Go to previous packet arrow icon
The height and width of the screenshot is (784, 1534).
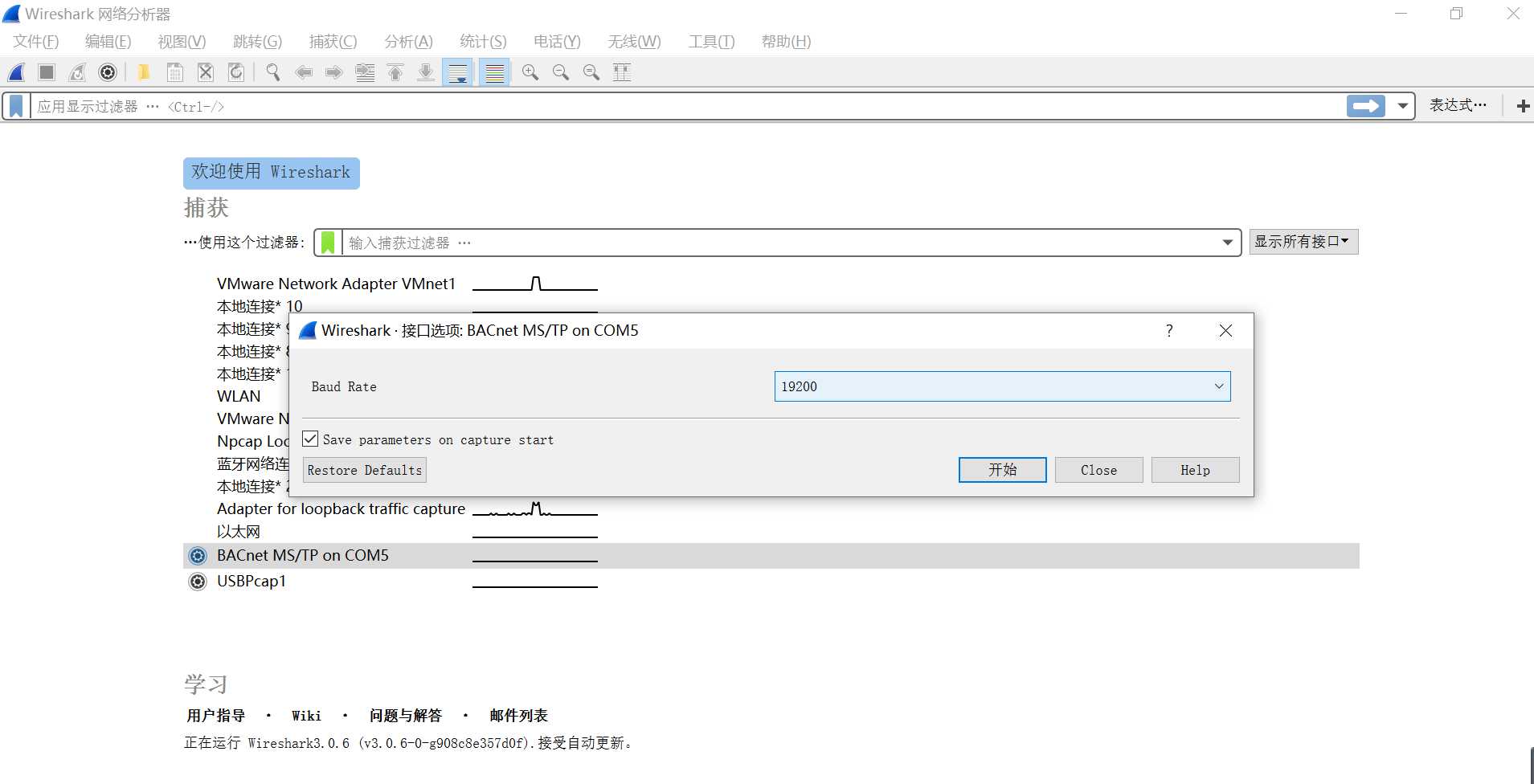[304, 72]
